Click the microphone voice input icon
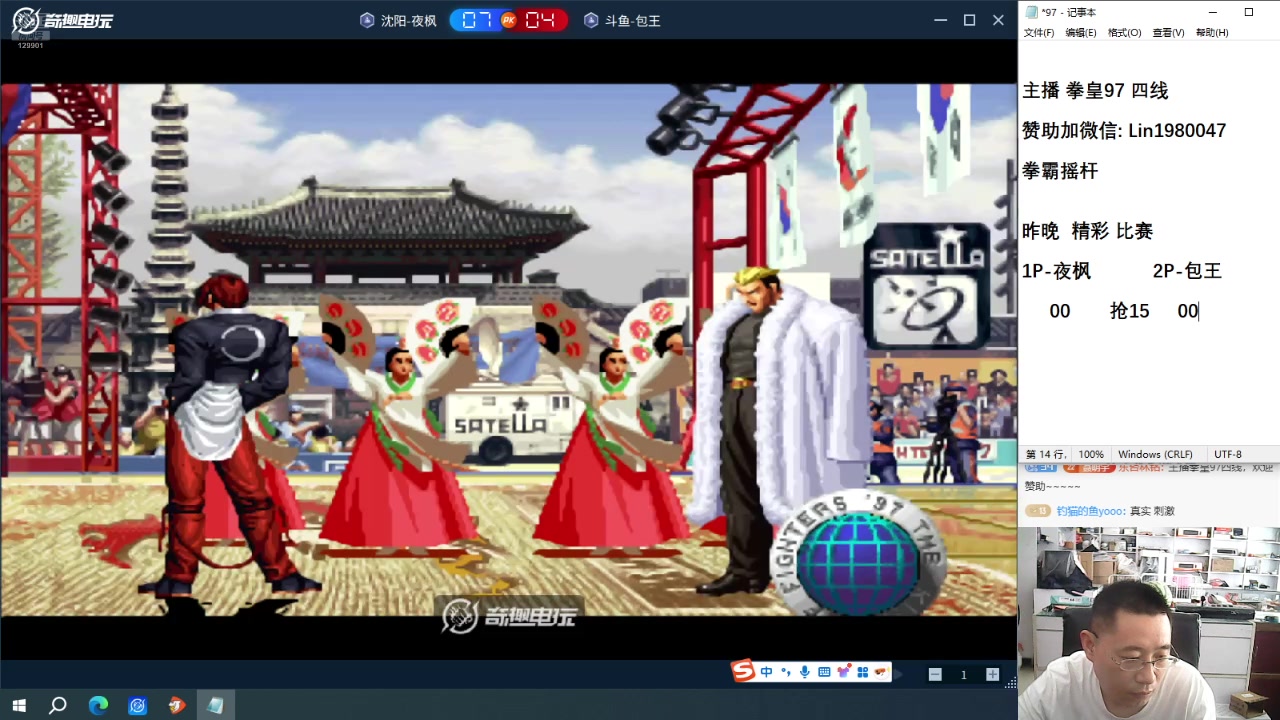Image resolution: width=1280 pixels, height=720 pixels. 805,673
